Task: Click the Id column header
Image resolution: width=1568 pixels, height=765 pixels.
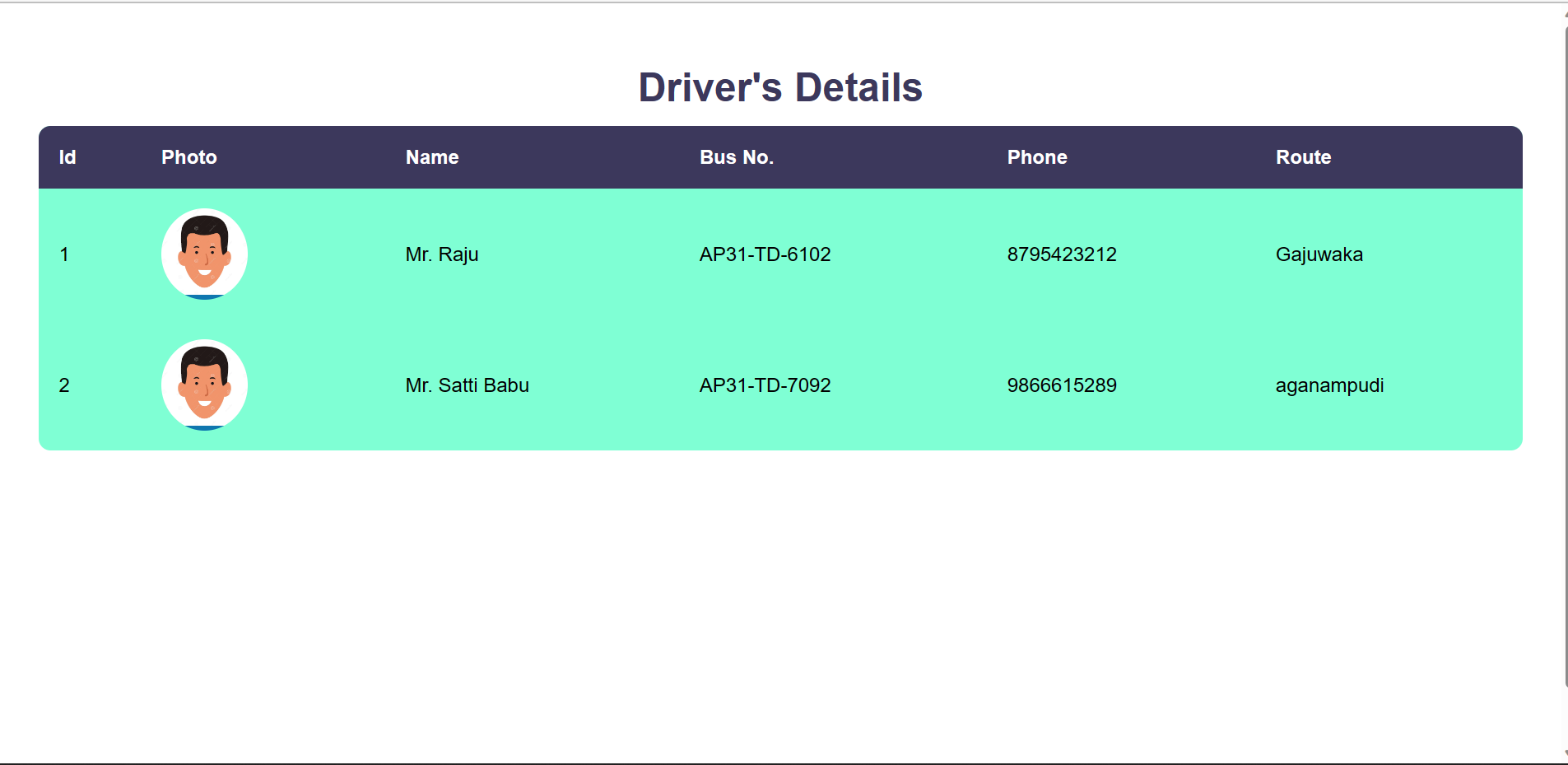Action: tap(67, 157)
